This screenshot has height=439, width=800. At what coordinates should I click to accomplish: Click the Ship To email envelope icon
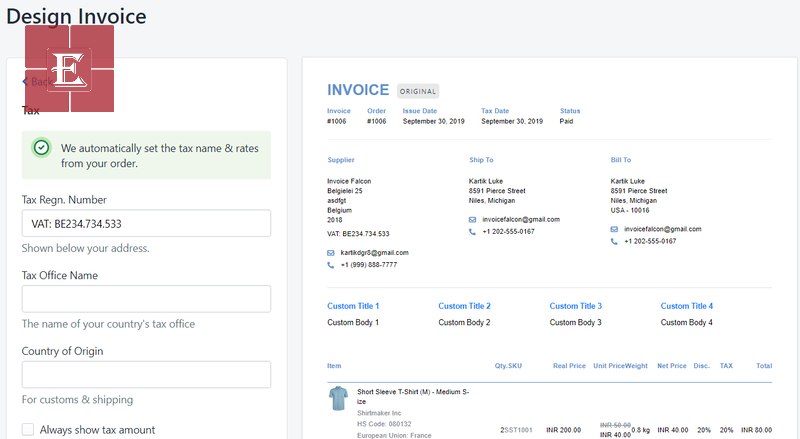[472, 219]
